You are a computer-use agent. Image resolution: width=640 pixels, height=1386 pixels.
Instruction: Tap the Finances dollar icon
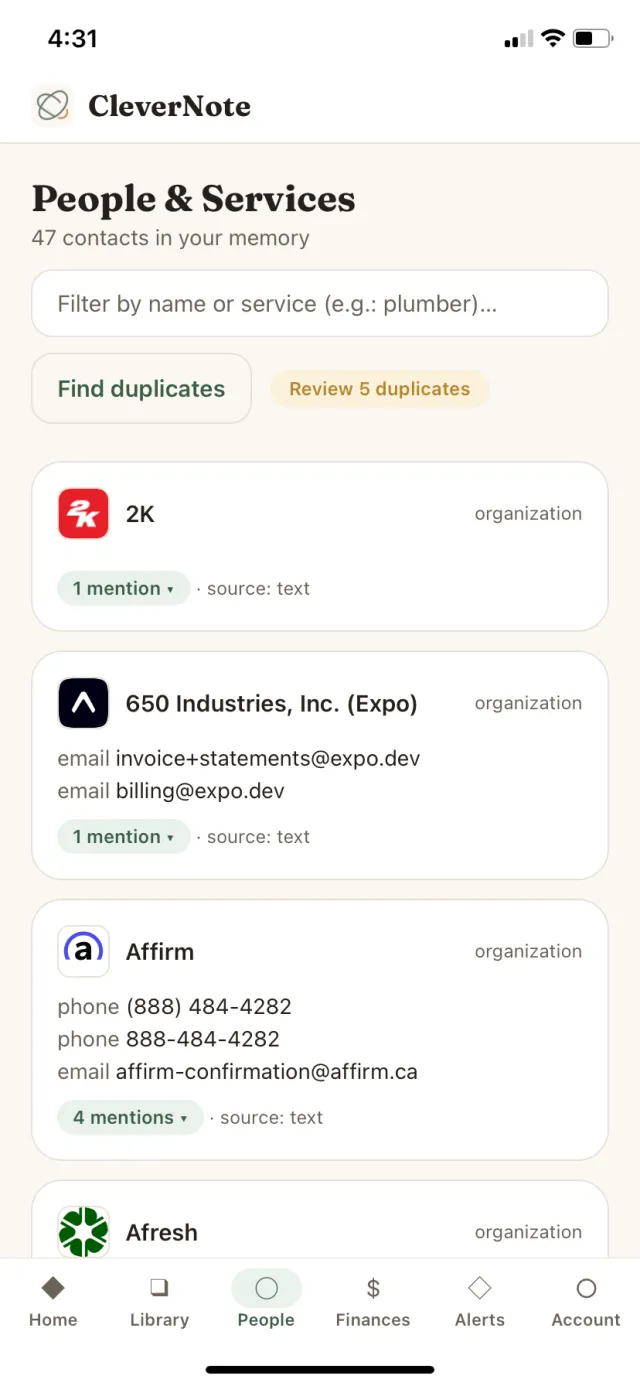(x=373, y=1288)
